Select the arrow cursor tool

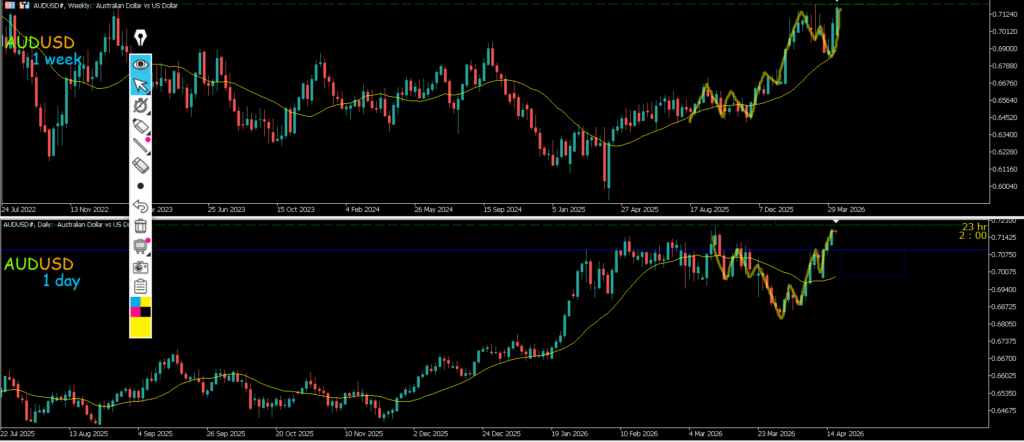point(141,83)
